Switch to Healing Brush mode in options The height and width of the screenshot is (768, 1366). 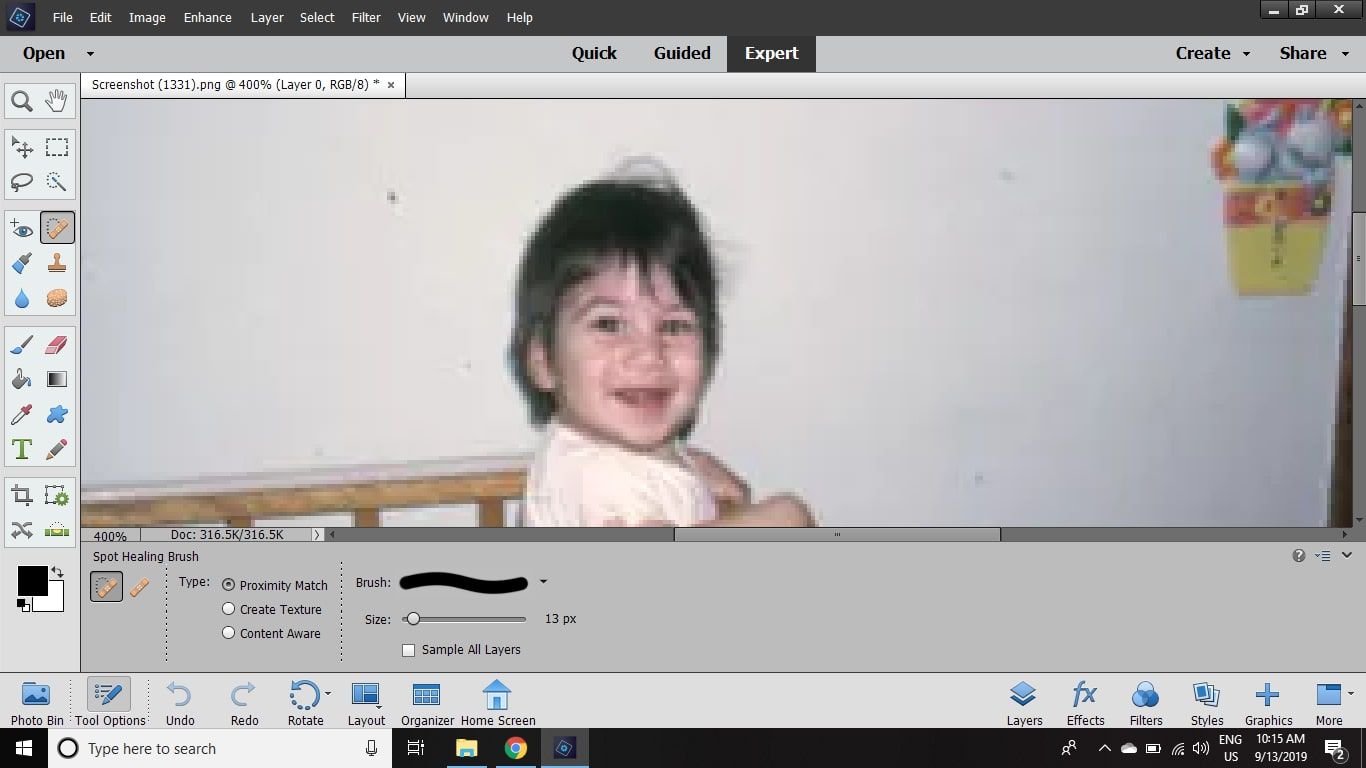[x=140, y=587]
